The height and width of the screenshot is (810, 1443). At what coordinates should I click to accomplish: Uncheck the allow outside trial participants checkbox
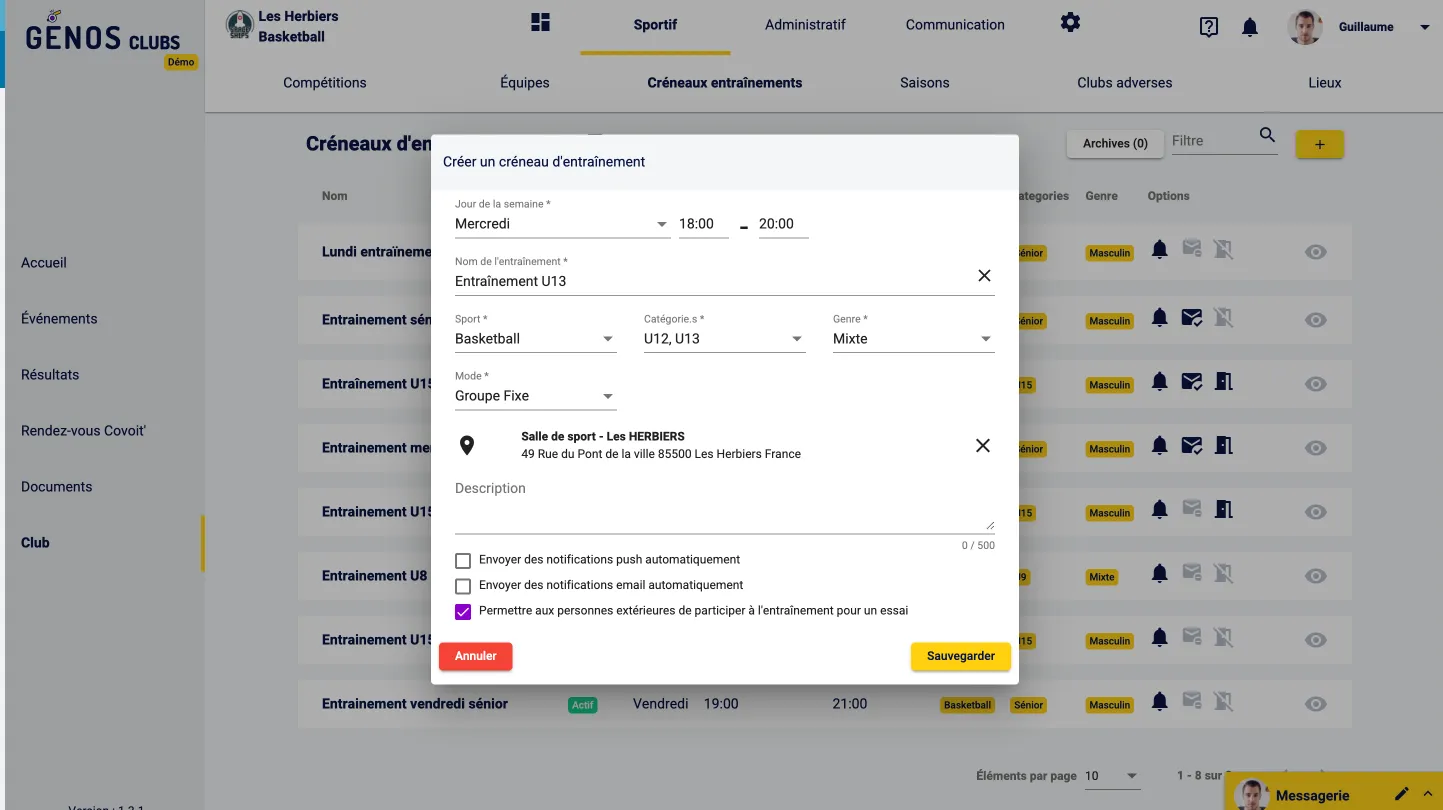(463, 612)
